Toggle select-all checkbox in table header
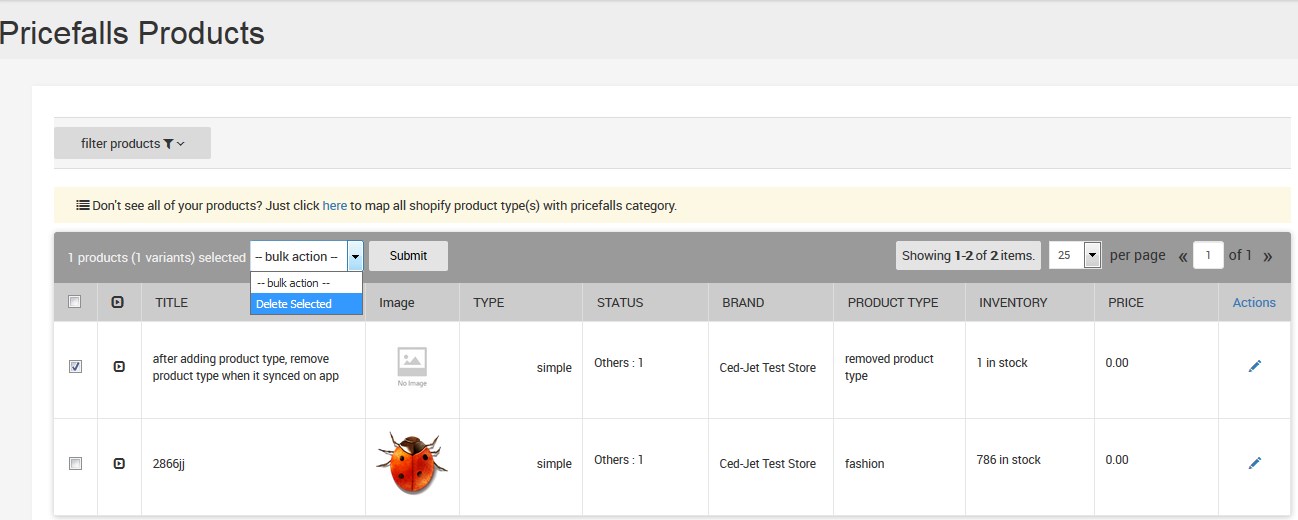 74,302
